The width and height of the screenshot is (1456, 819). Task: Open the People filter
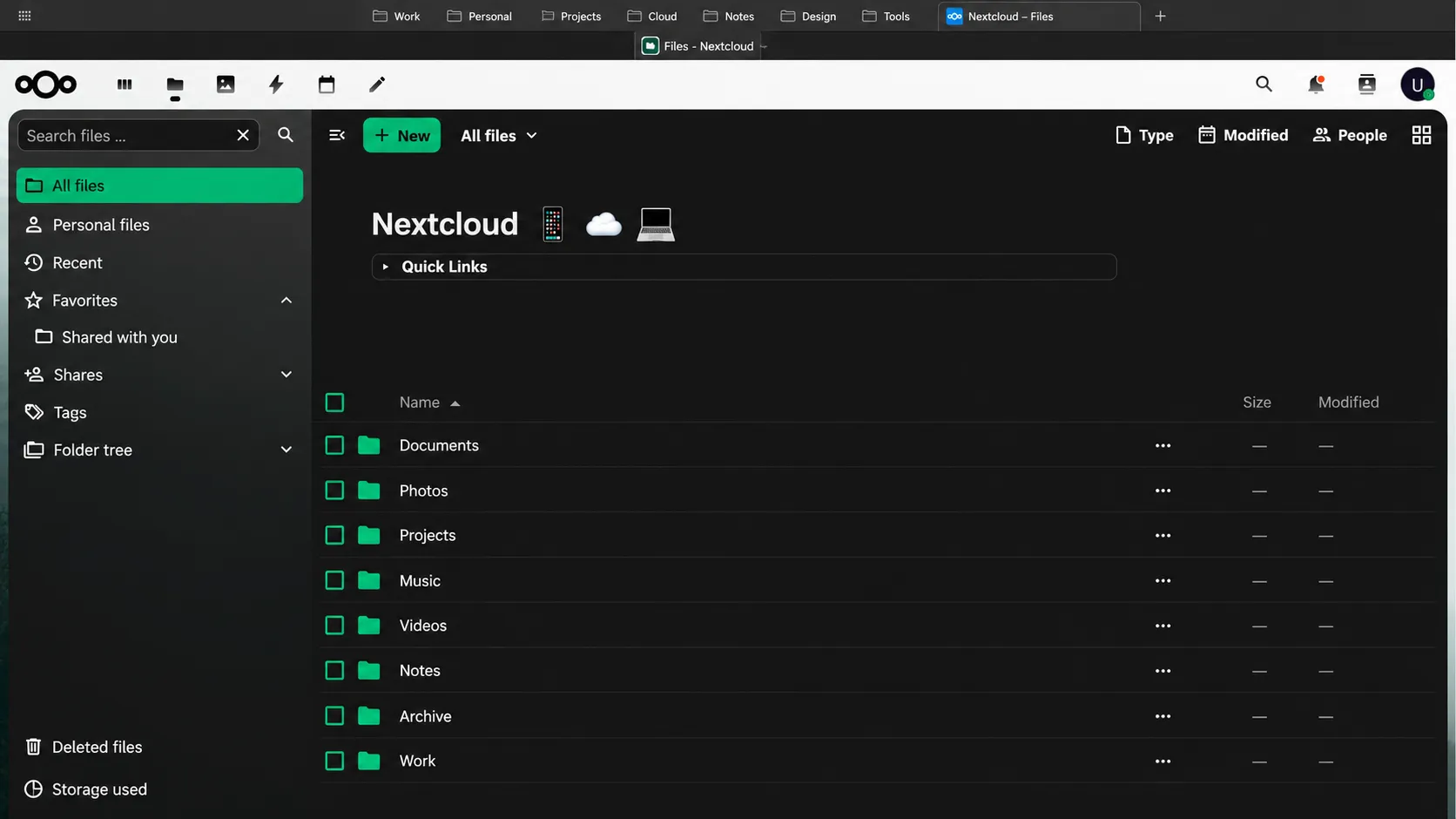point(1350,135)
